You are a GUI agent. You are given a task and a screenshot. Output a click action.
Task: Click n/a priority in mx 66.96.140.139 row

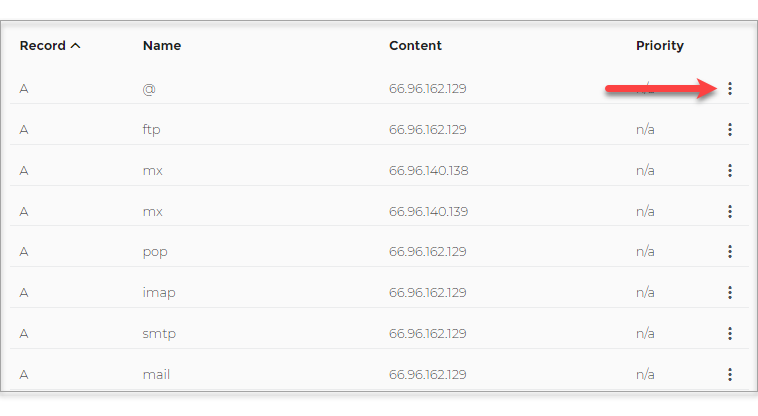[645, 211]
